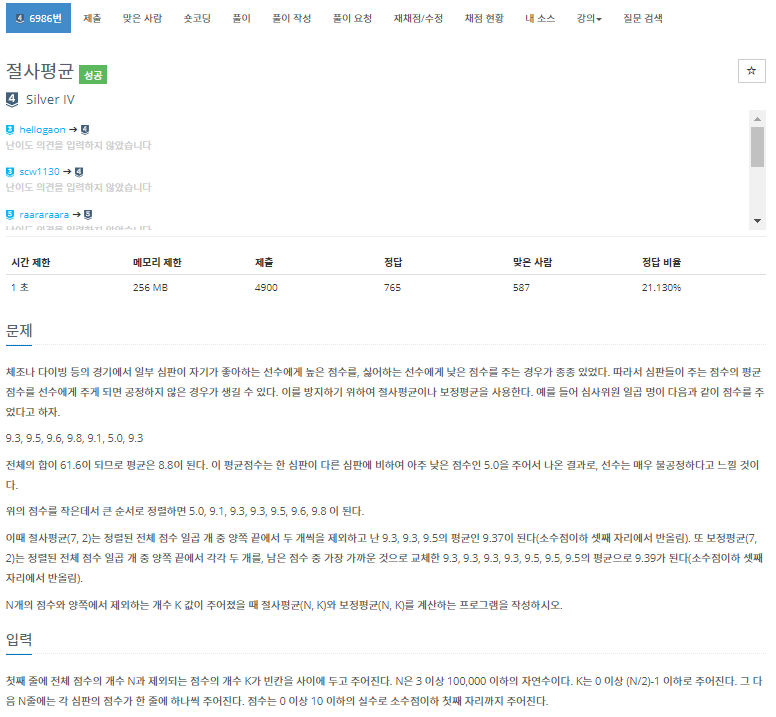Expand the 강의 dropdown menu
Image resolution: width=776 pixels, height=717 pixels.
coord(589,18)
